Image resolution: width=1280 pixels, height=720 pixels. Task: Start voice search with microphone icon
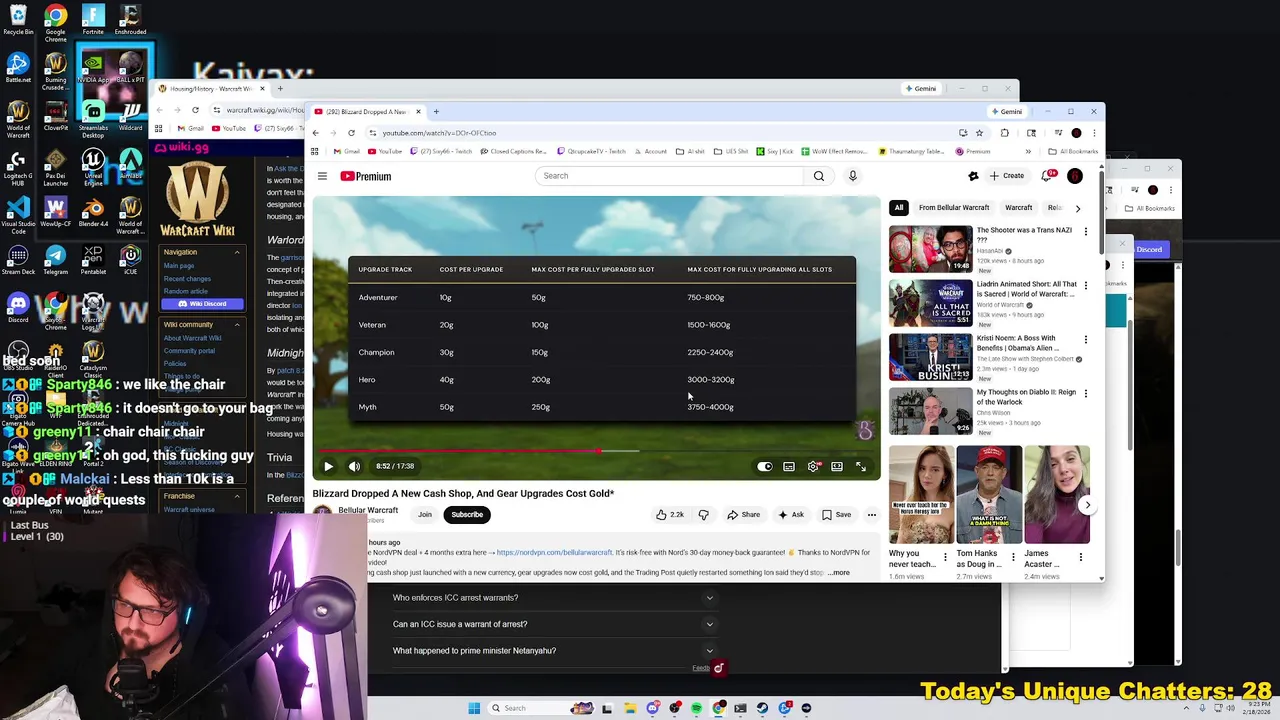pos(853,176)
